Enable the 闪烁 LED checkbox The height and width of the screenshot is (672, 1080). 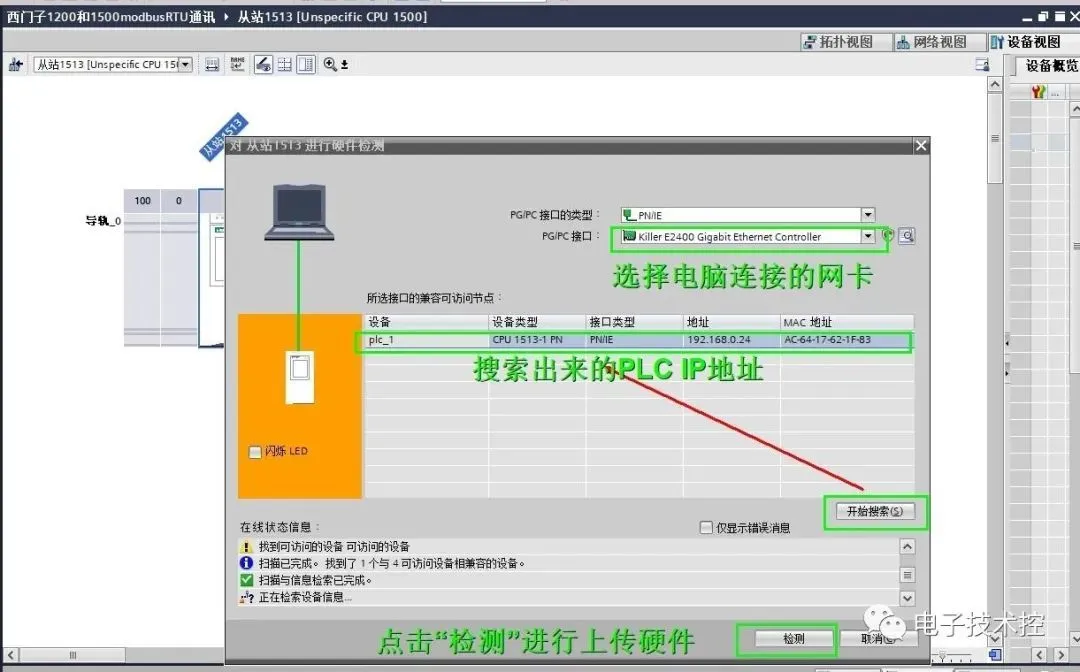pyautogui.click(x=255, y=452)
